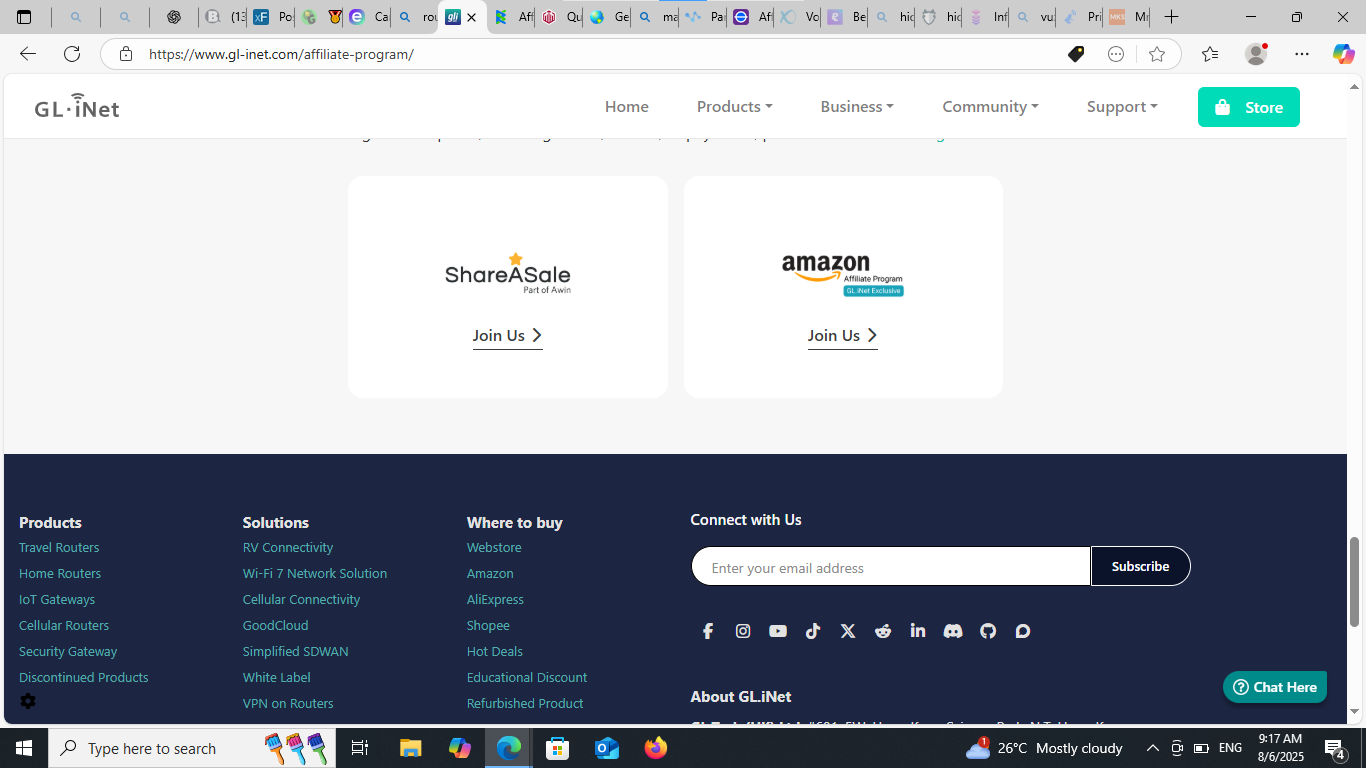Open tab actions menu icon
Screen dimensions: 1366x768
(25, 17)
